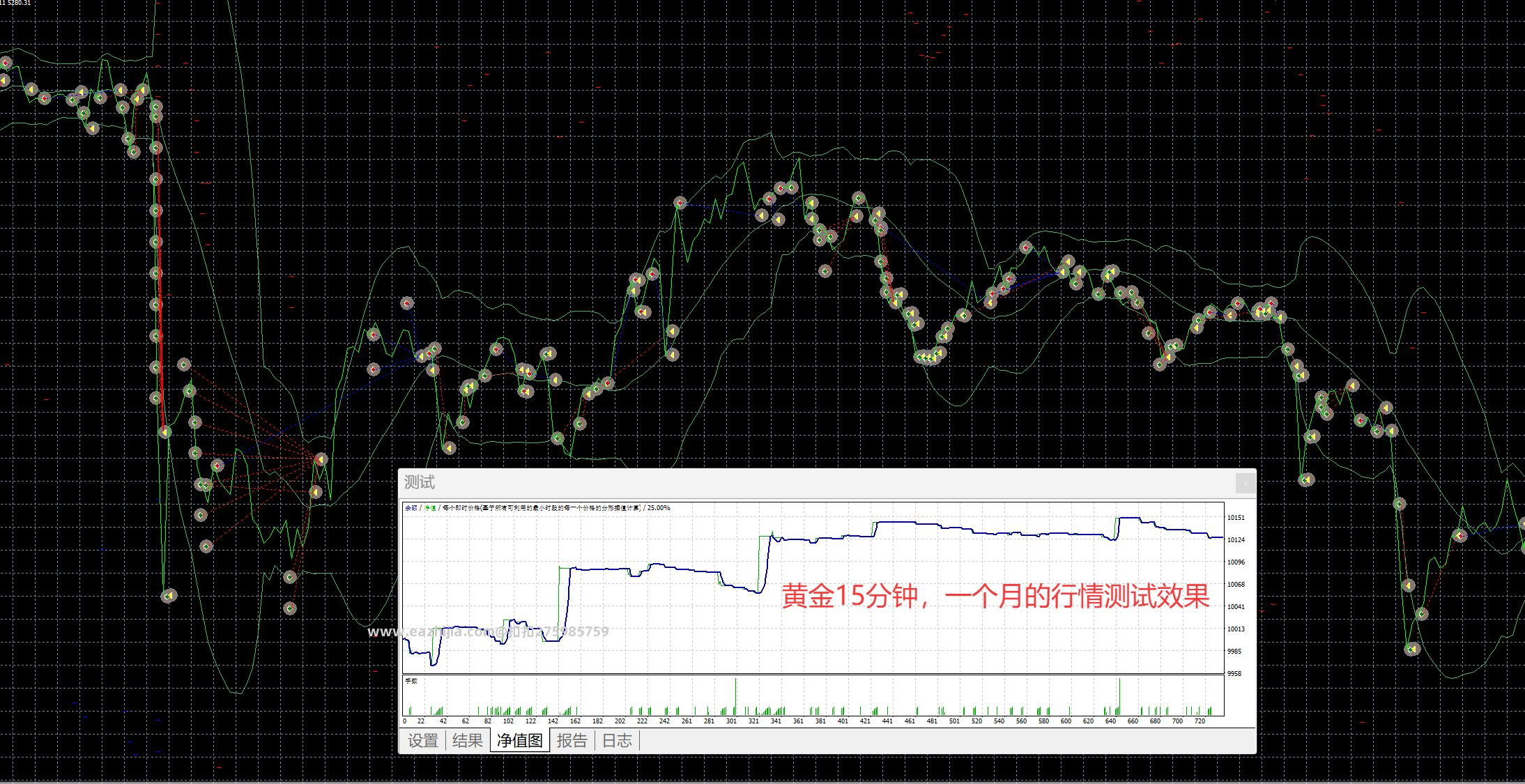Screen dimensions: 1525x784
Task: Click the 净值 legend label
Action: pos(430,508)
